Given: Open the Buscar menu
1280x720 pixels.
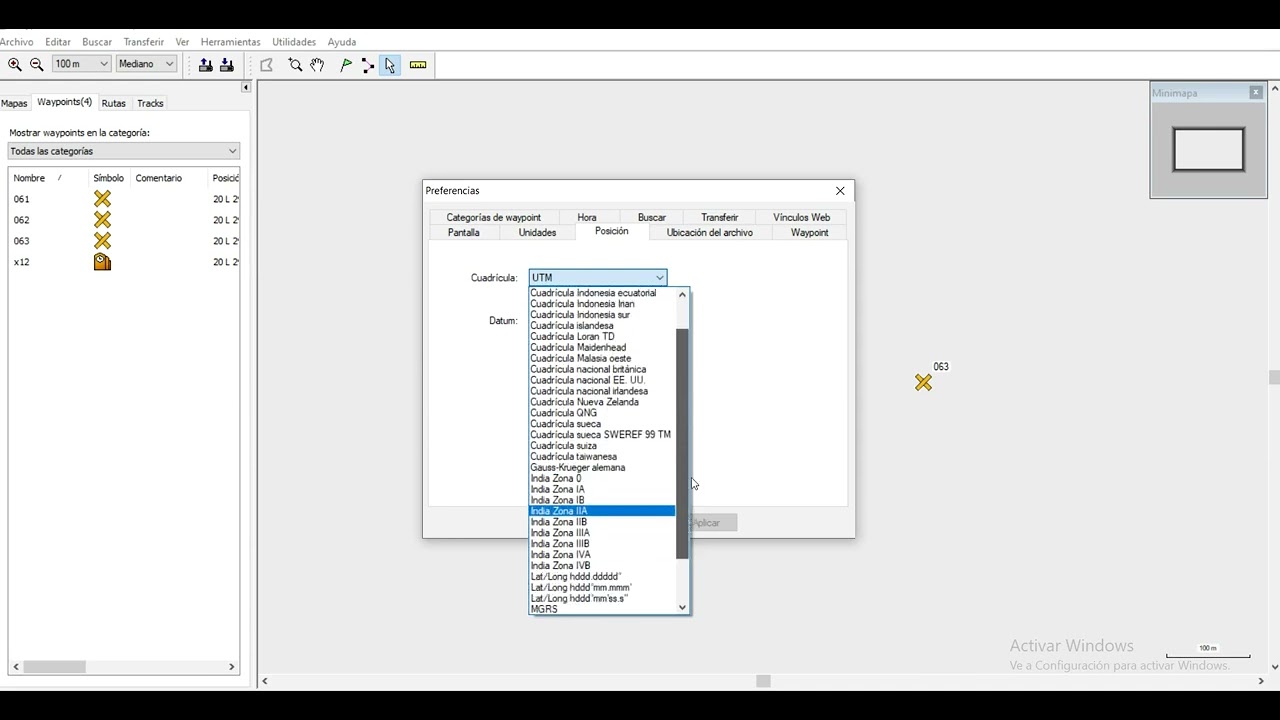Looking at the screenshot, I should tap(97, 42).
